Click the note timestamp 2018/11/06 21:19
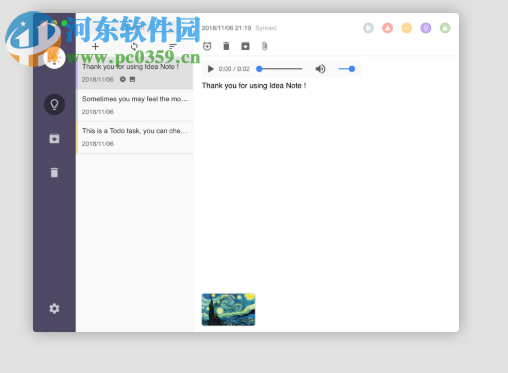 click(226, 28)
